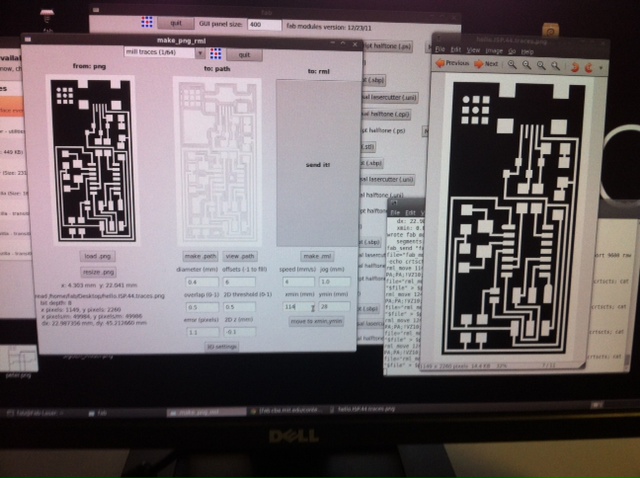
Task: Click quit button in fab window
Action: (176, 23)
